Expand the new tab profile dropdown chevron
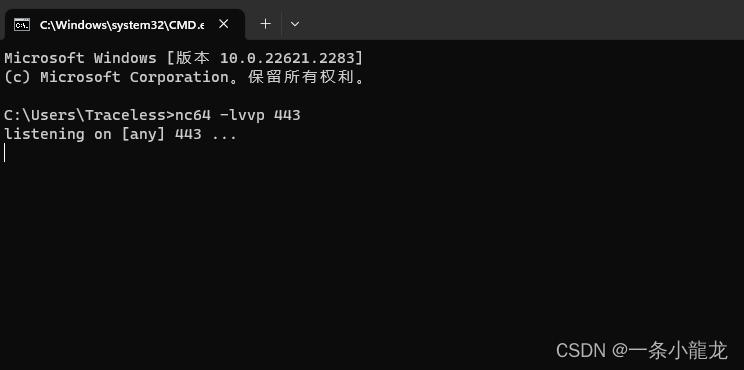Image resolution: width=744 pixels, height=370 pixels. [295, 24]
